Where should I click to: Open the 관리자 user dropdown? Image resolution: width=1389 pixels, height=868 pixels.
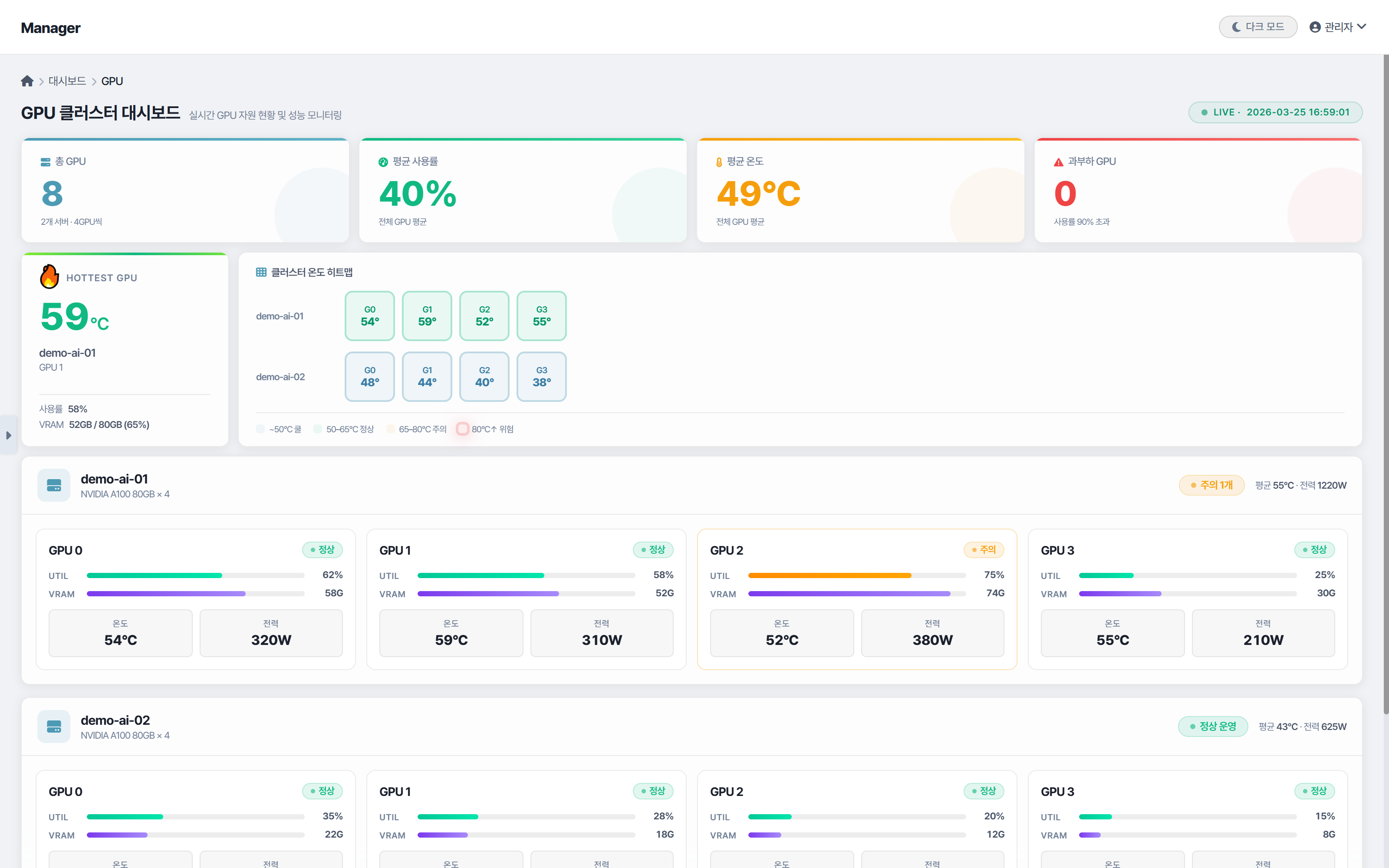pyautogui.click(x=1337, y=27)
